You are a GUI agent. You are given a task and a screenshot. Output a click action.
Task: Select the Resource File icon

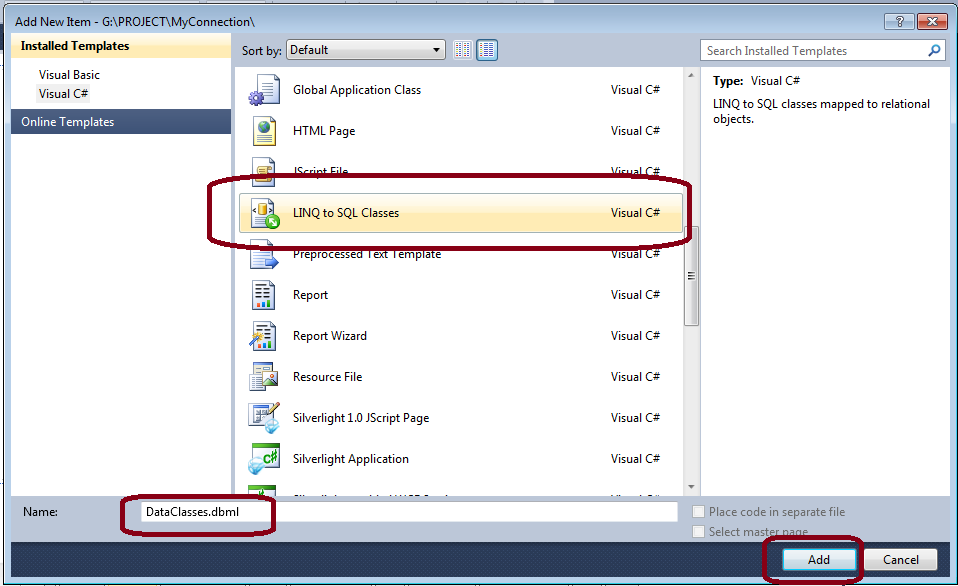click(264, 377)
